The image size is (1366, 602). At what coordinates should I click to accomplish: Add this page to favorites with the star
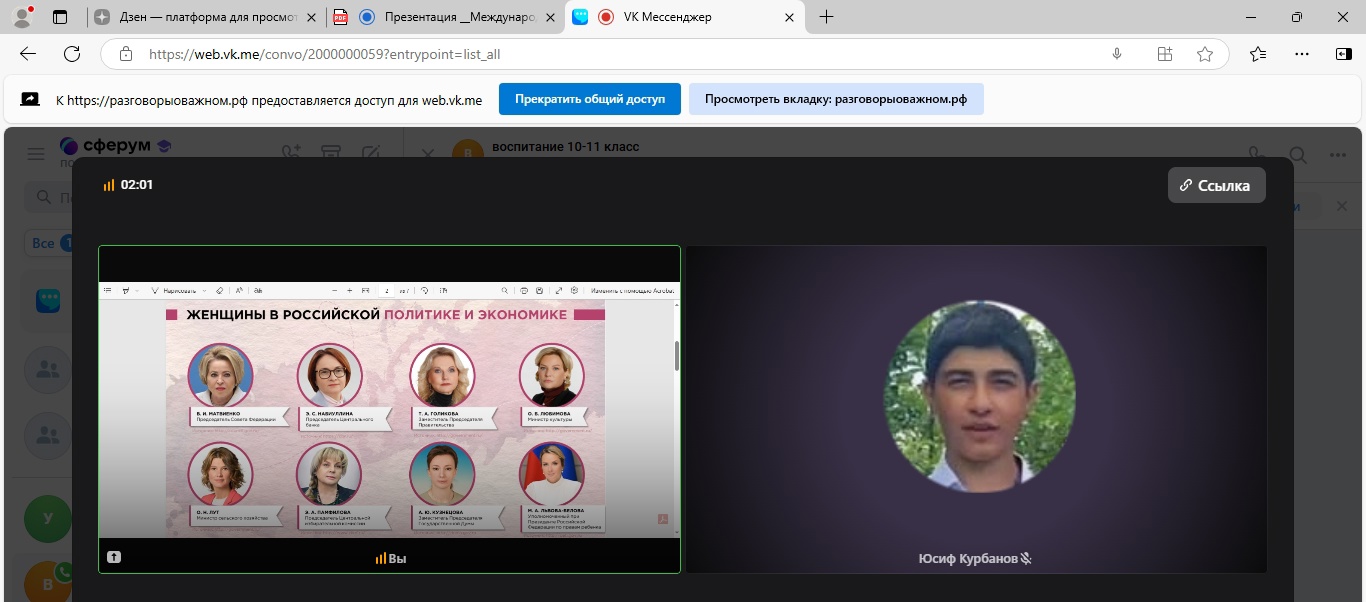coord(1205,54)
